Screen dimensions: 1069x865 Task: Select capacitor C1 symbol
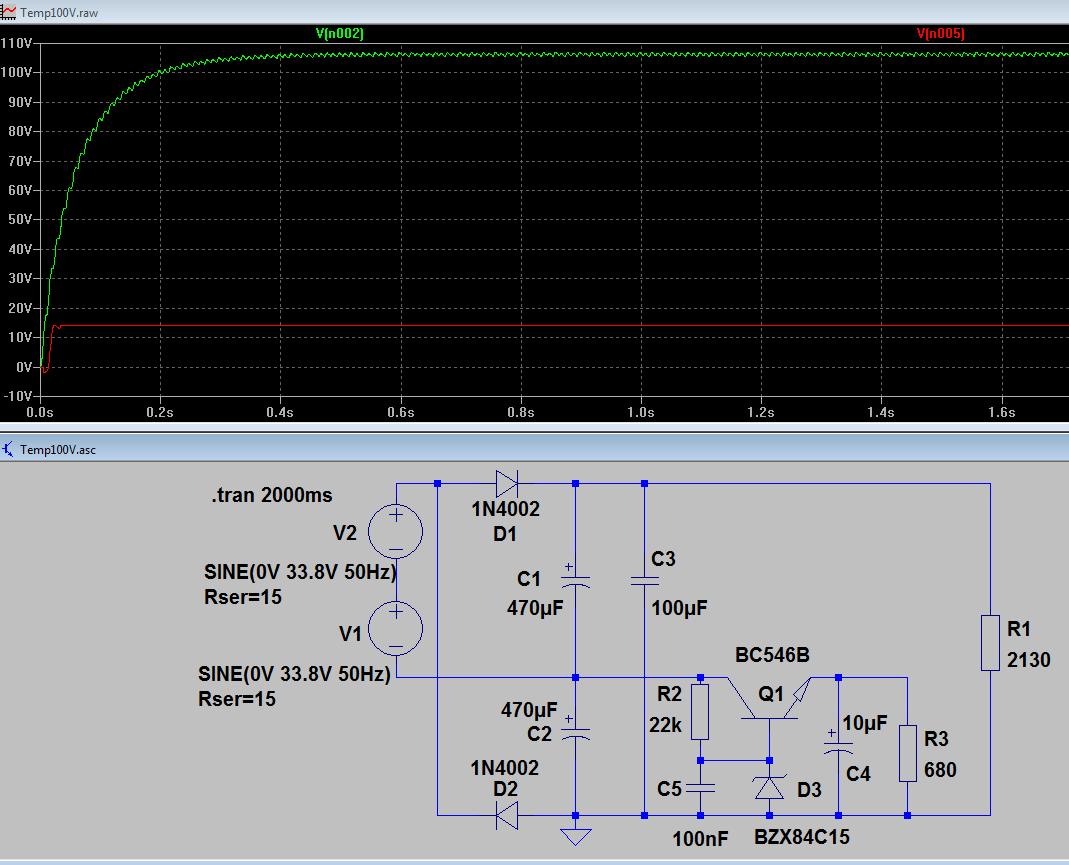[575, 577]
